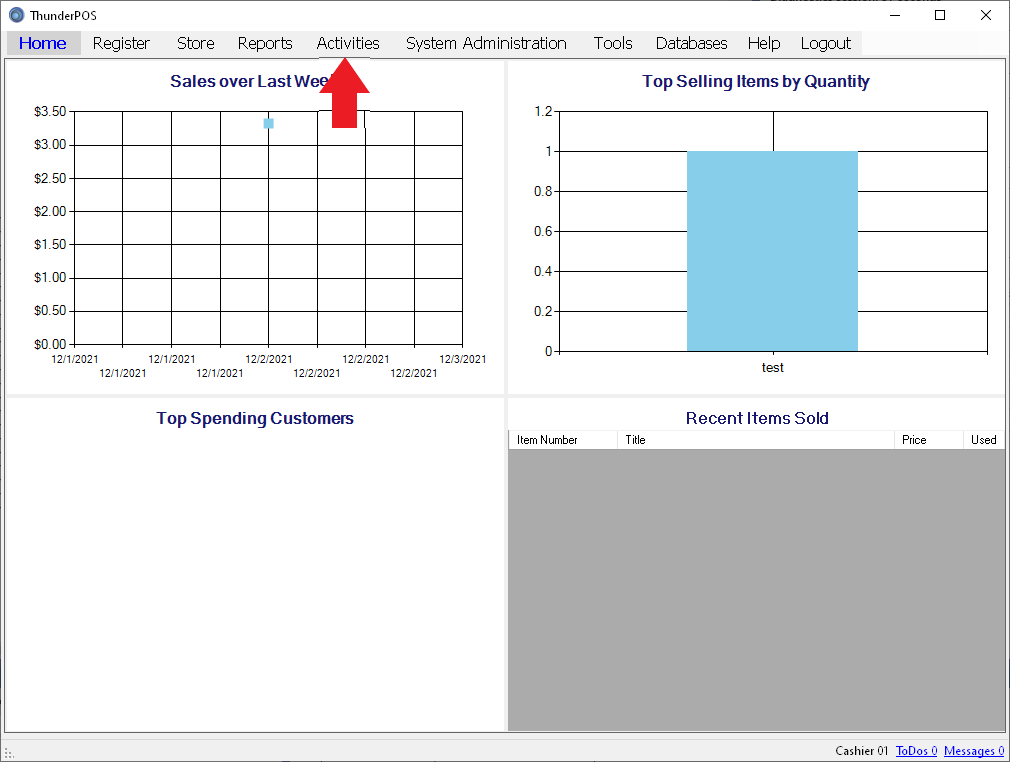Maximize the ThunderPOS window

coord(940,15)
